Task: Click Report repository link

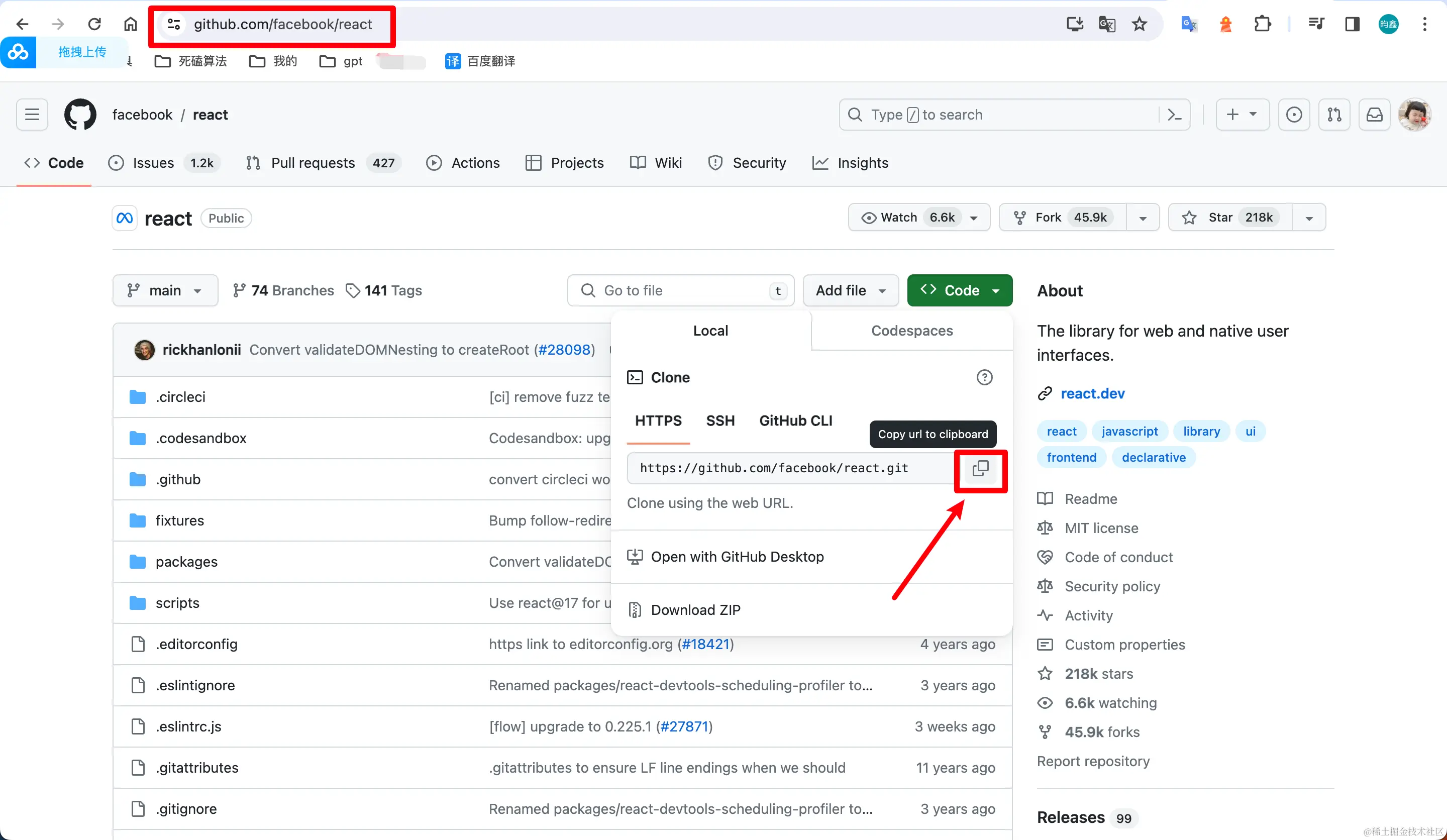Action: pyautogui.click(x=1093, y=761)
